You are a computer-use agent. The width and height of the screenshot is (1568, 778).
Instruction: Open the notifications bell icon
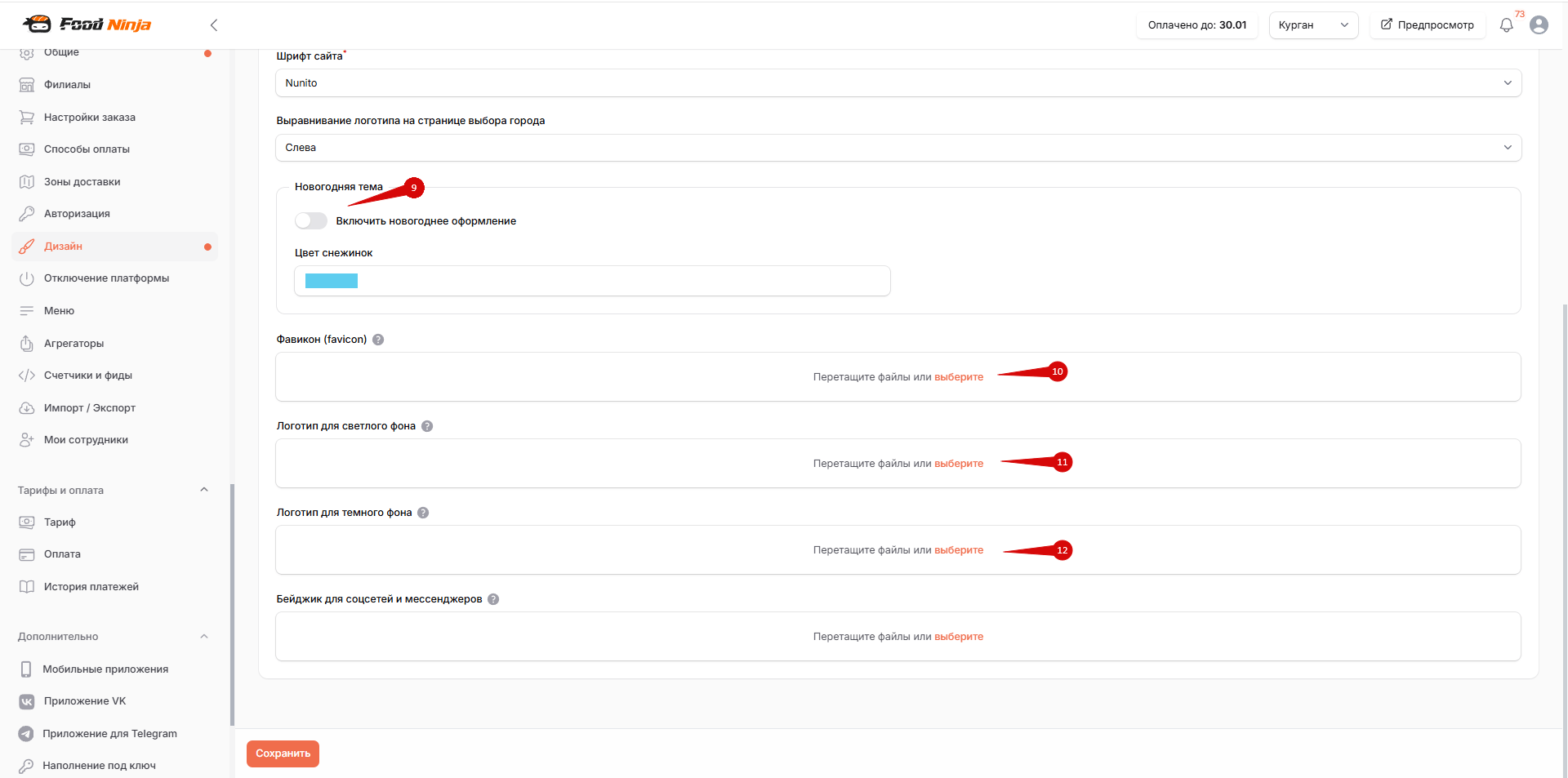(1506, 25)
